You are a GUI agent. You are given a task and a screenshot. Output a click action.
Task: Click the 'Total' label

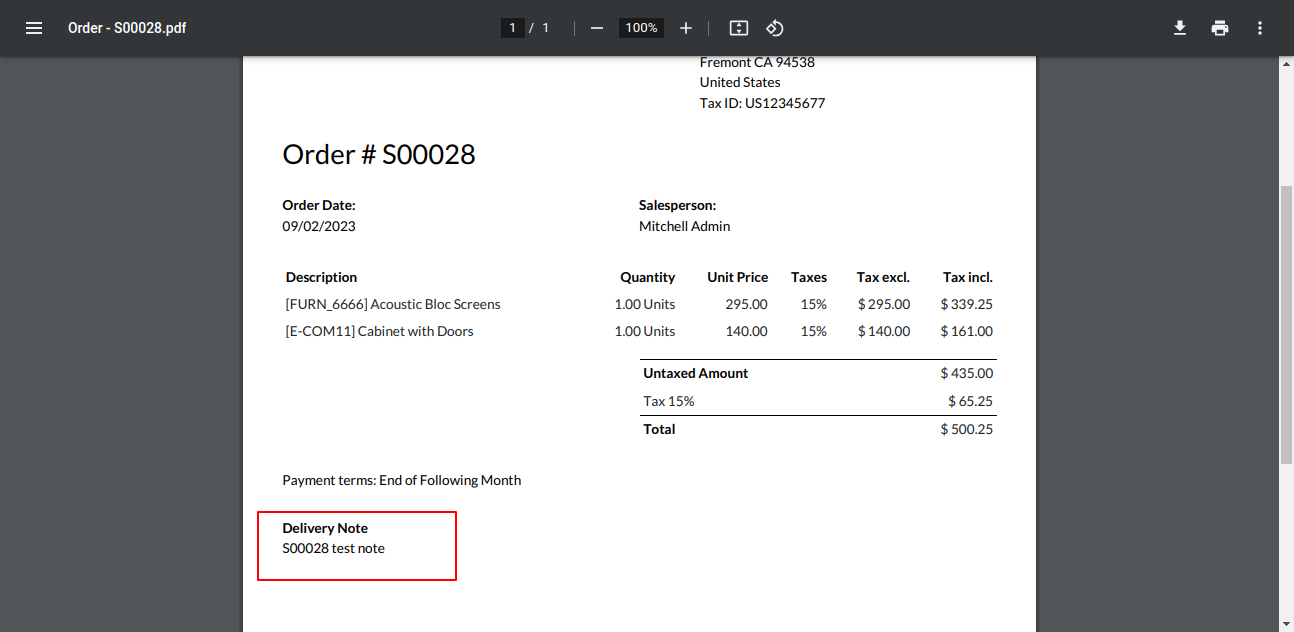[659, 429]
